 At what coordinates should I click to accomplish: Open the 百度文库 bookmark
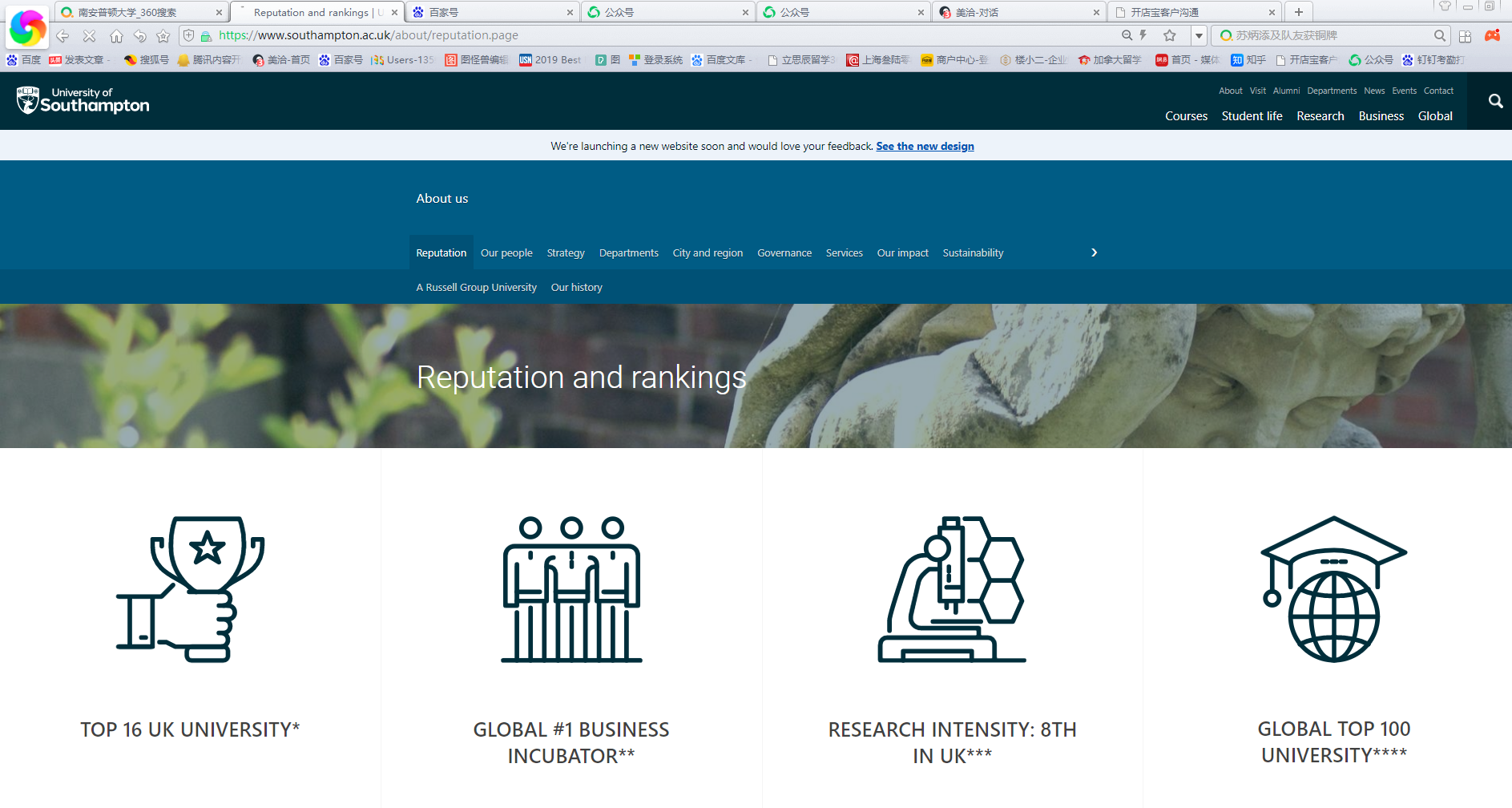click(720, 60)
